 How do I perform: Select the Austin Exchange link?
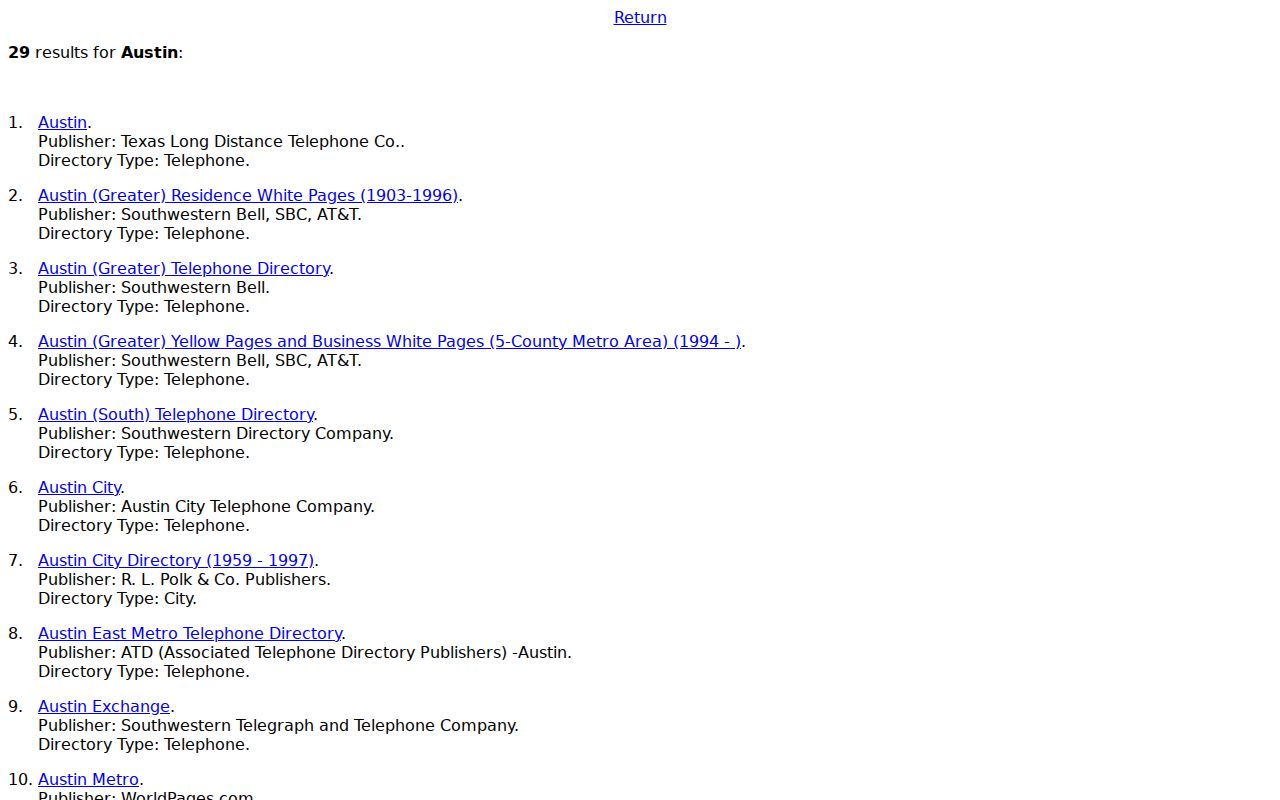104,706
